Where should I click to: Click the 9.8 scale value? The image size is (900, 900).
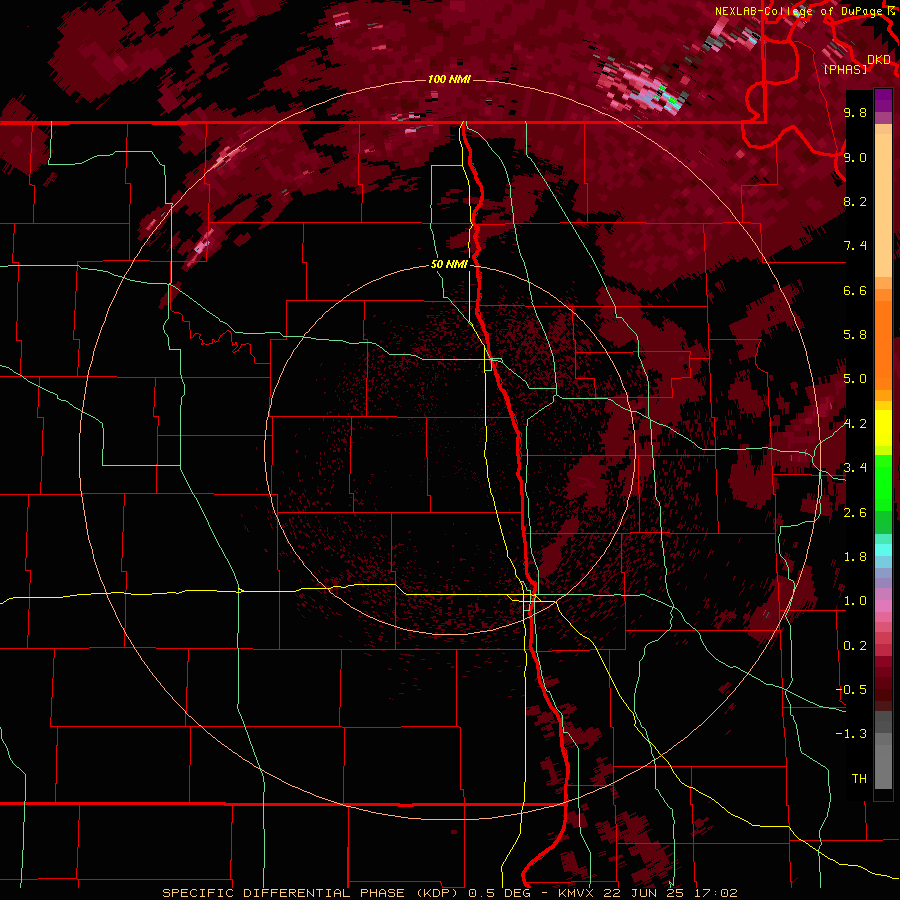[855, 112]
